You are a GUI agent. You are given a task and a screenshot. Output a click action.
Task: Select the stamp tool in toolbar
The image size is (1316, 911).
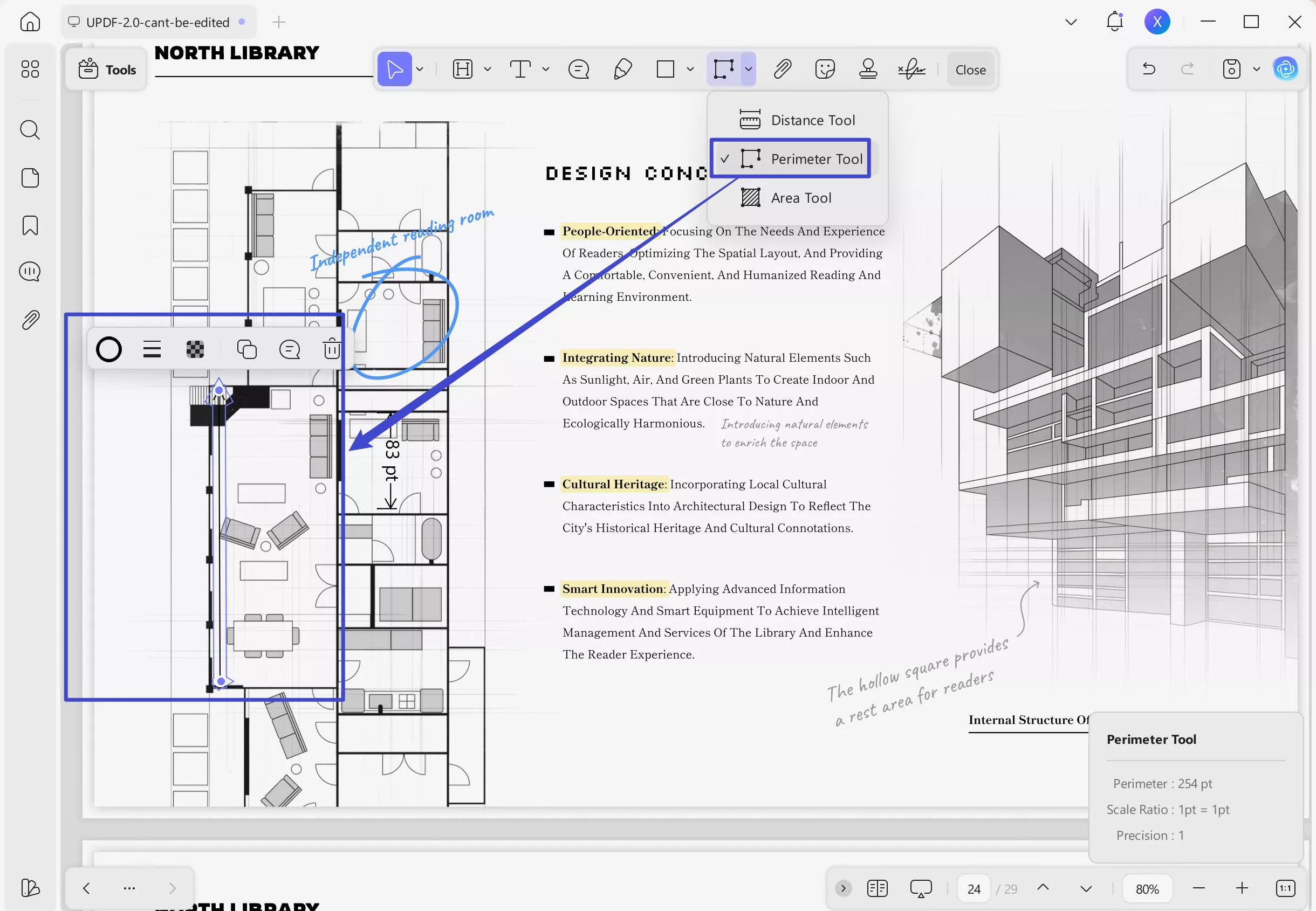point(868,70)
